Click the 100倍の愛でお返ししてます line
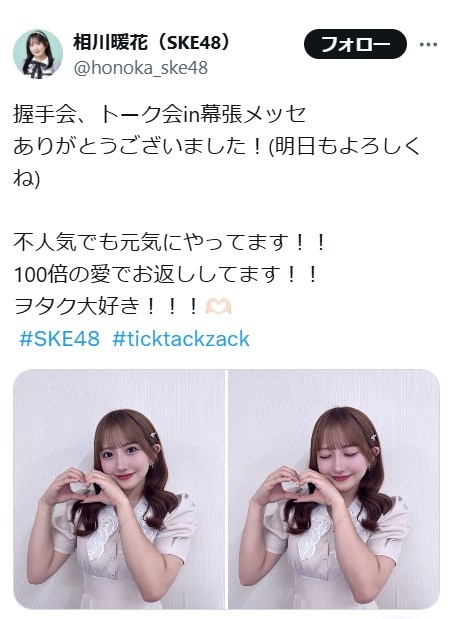453x619 pixels. click(166, 274)
